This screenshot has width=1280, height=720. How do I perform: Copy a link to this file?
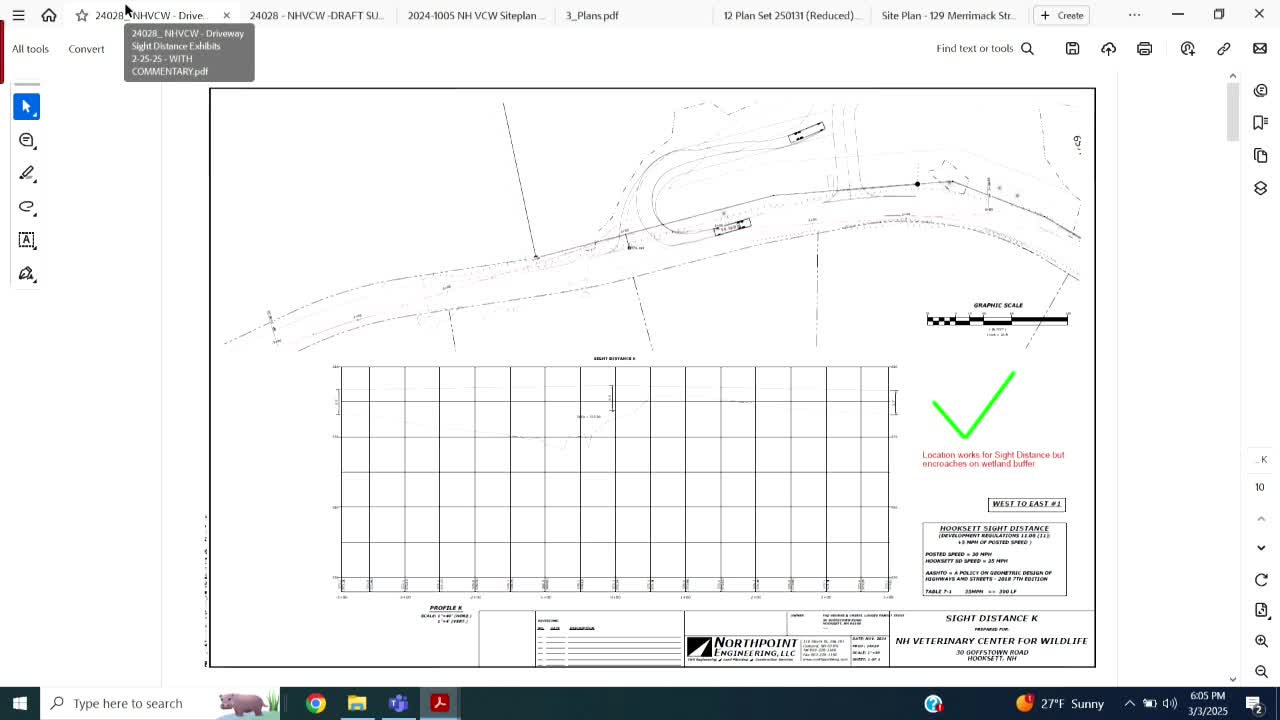point(1223,48)
